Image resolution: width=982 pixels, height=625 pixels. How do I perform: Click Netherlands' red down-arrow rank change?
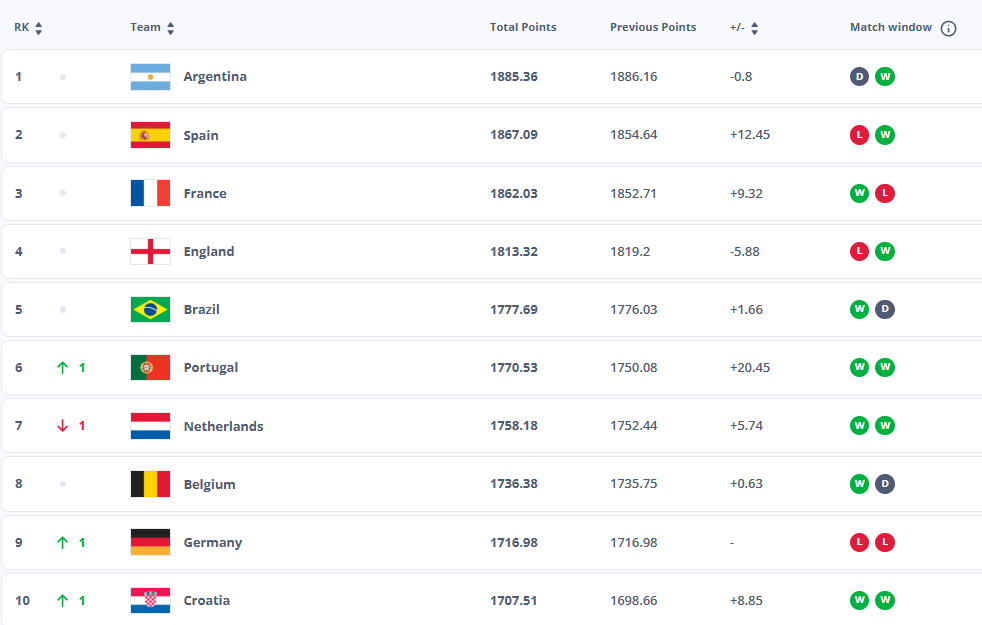click(63, 426)
